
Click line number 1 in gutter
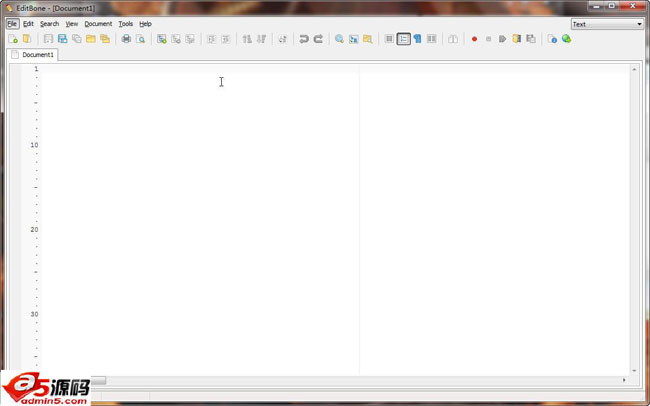pos(36,69)
